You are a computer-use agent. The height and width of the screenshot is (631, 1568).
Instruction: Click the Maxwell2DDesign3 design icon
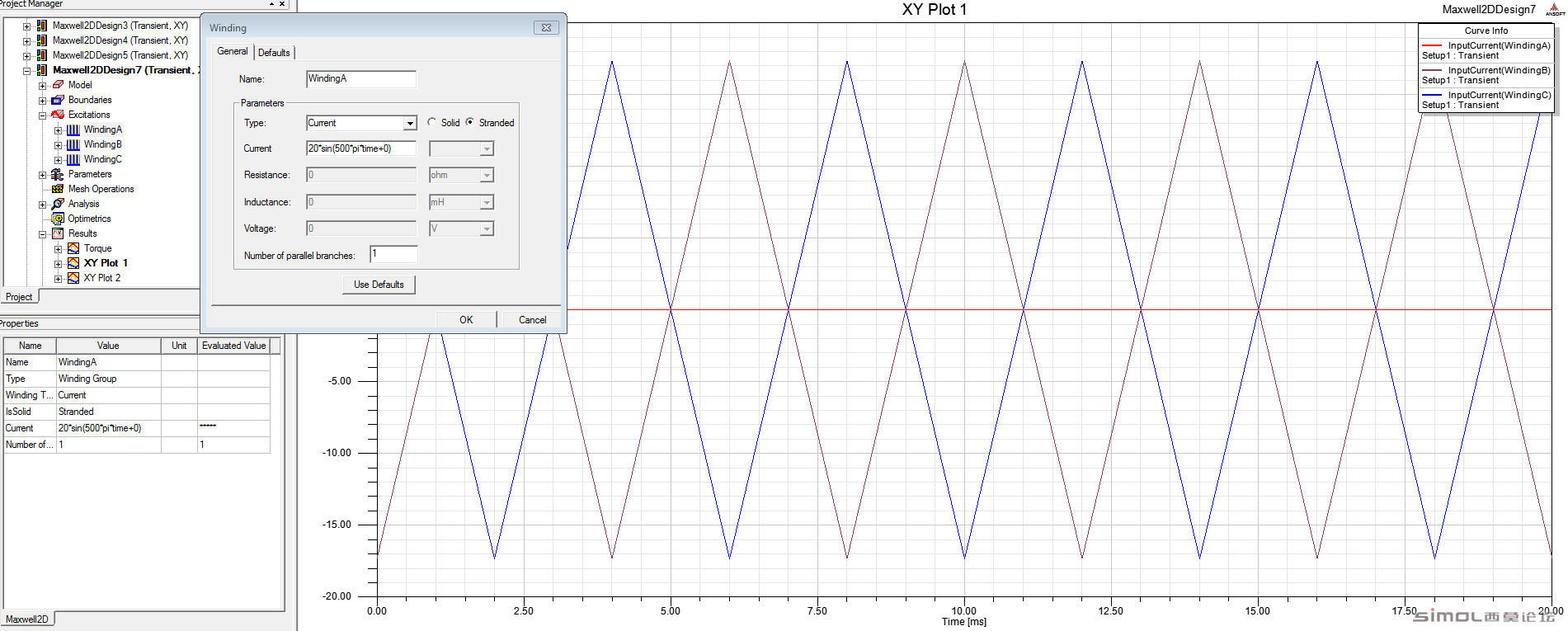(42, 26)
